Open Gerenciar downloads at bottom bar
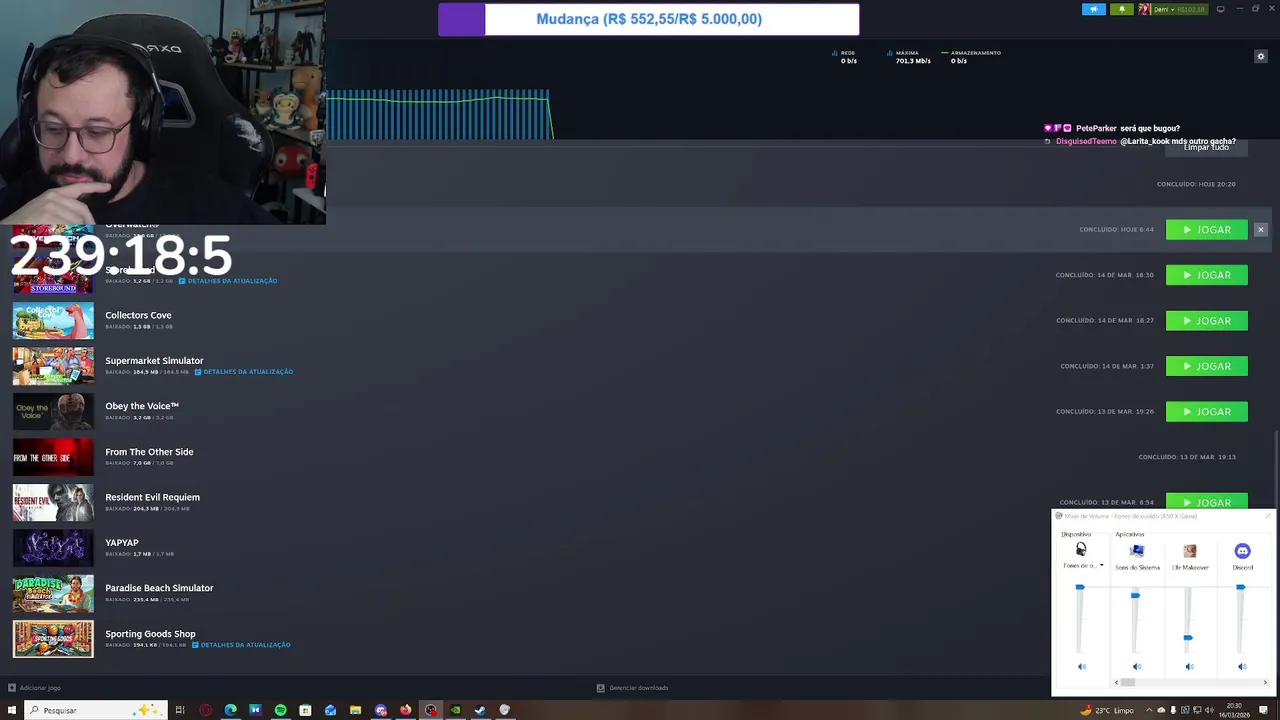 (x=632, y=688)
